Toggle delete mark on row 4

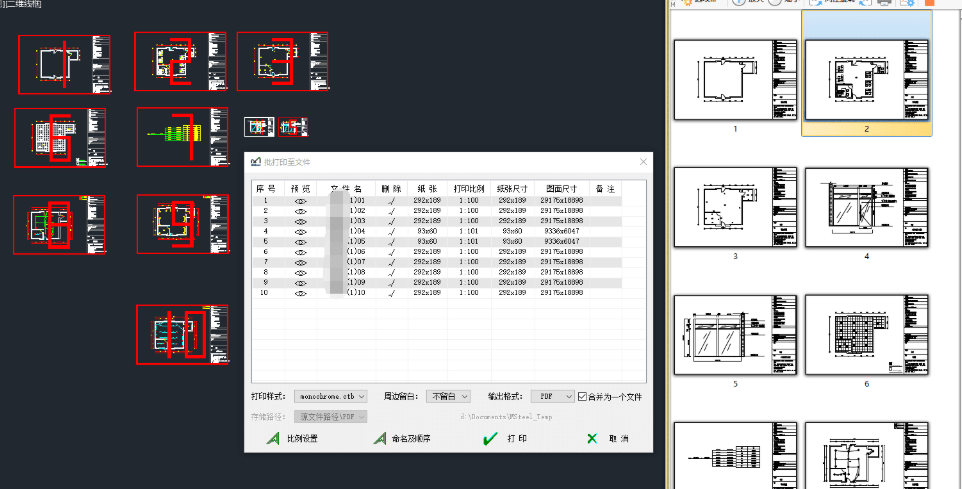point(391,231)
